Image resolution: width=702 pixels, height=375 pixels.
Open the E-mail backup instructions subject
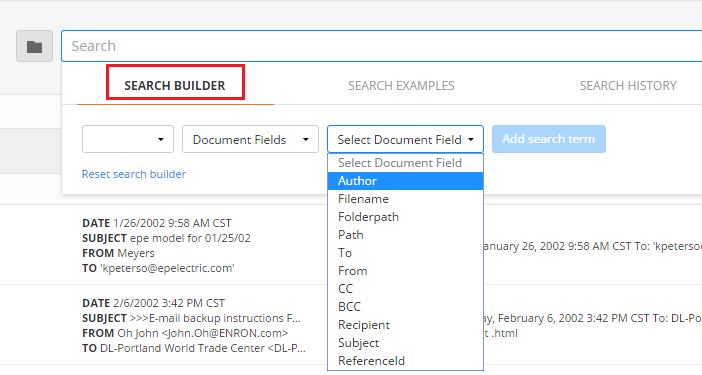[215, 318]
